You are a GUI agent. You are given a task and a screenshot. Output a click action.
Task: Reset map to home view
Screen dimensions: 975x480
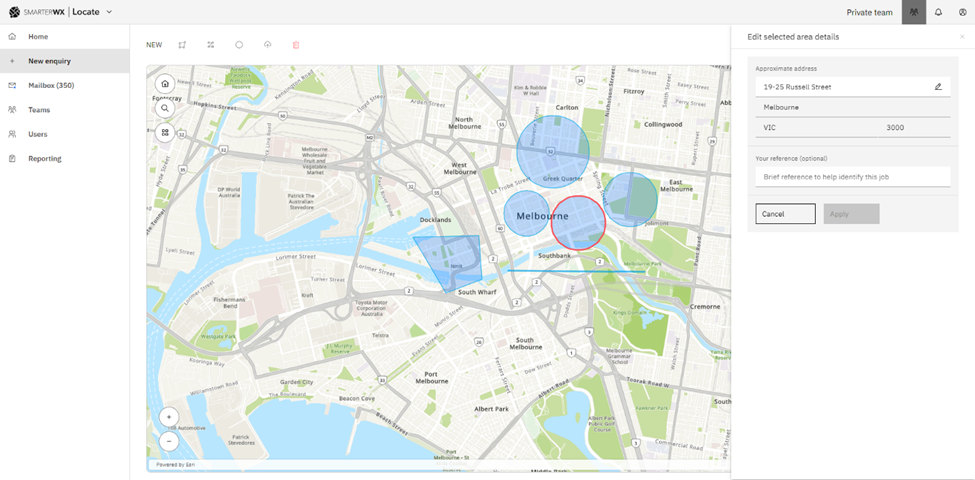(166, 84)
